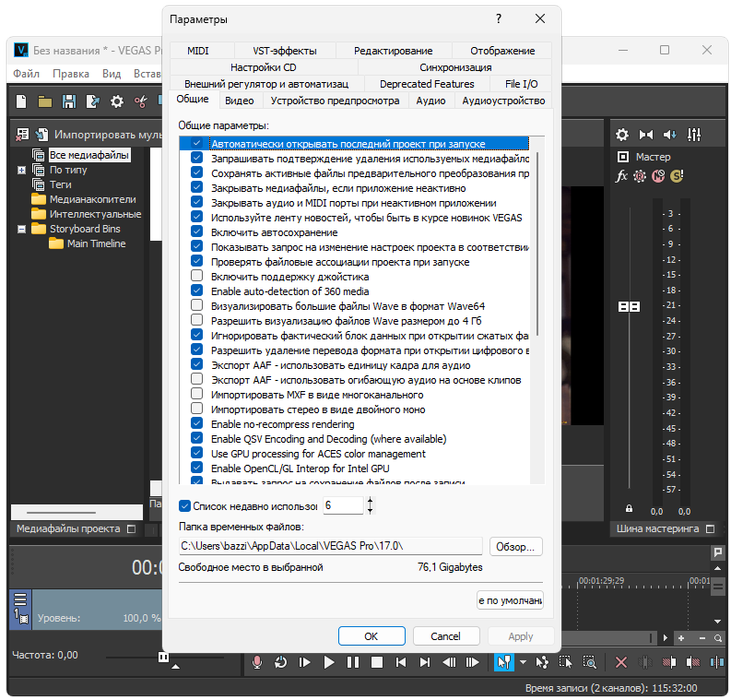Open the project properties gear icon

coord(116,101)
